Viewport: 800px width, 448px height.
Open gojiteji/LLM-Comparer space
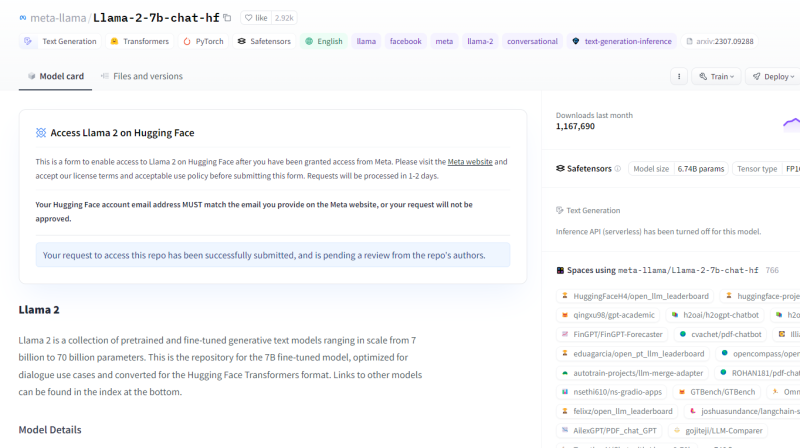[718, 431]
